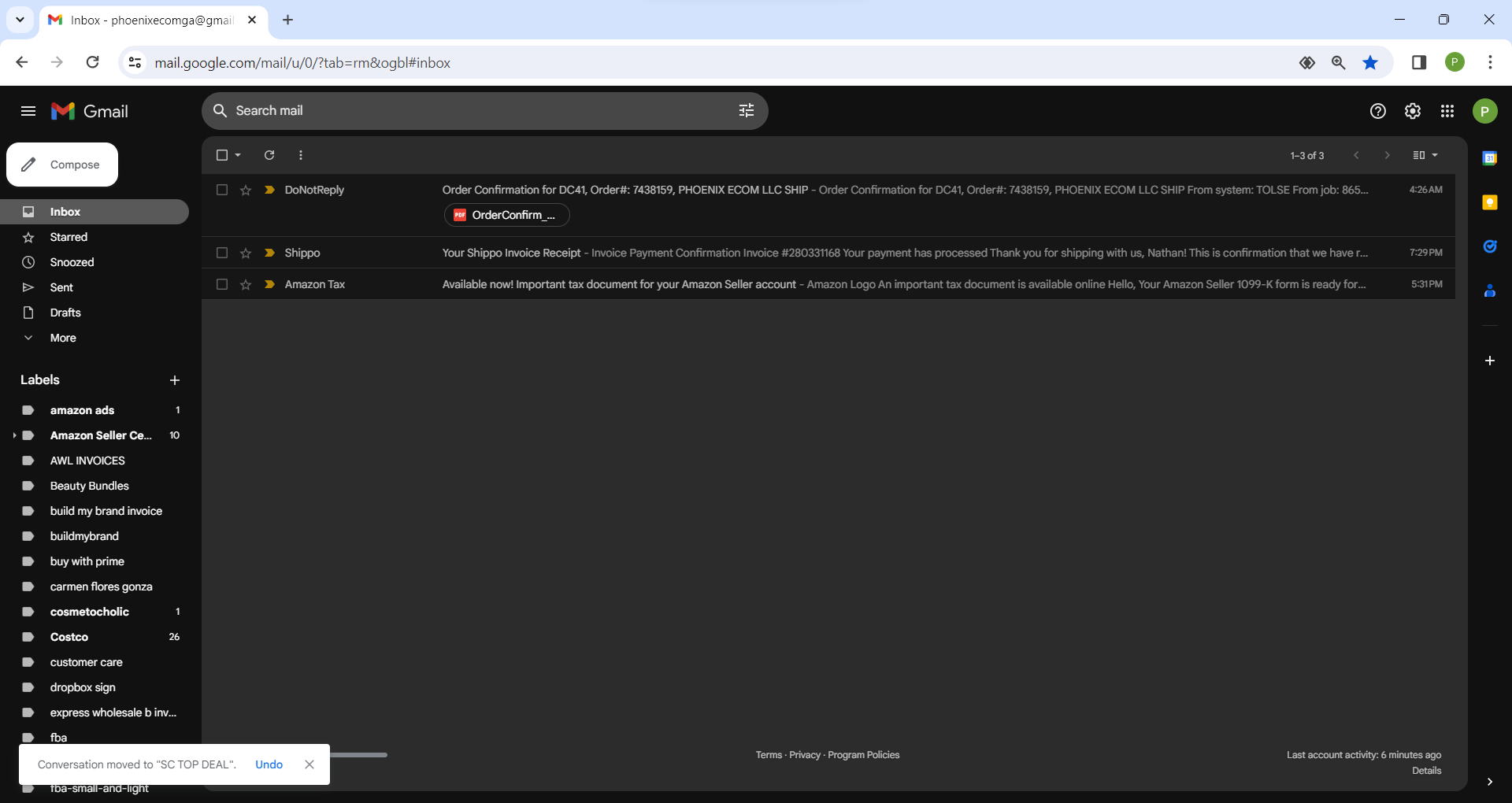Open the Privacy link in footer
Viewport: 1512px width, 803px height.
(x=805, y=755)
